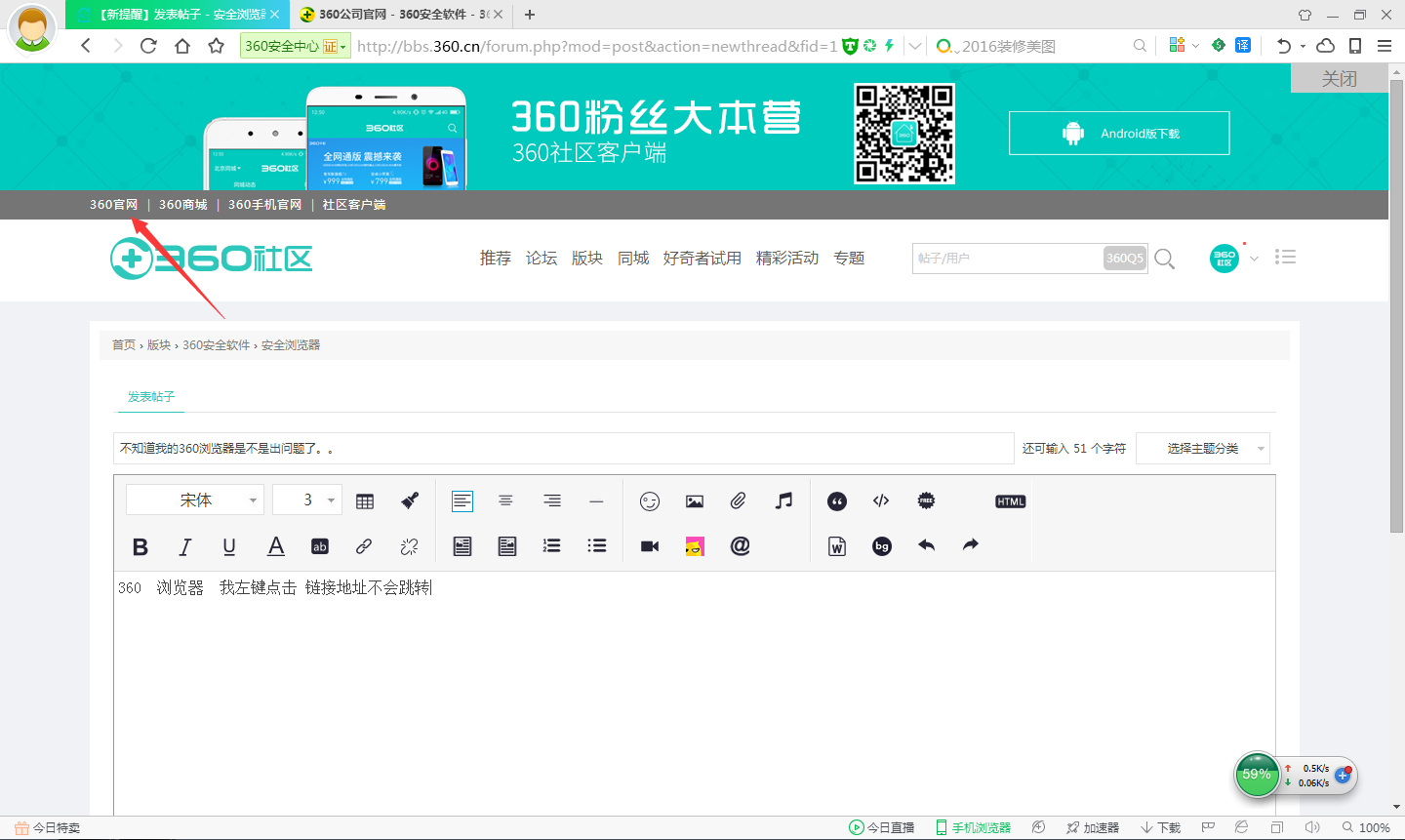Bookmark page with the star icon

[x=217, y=46]
